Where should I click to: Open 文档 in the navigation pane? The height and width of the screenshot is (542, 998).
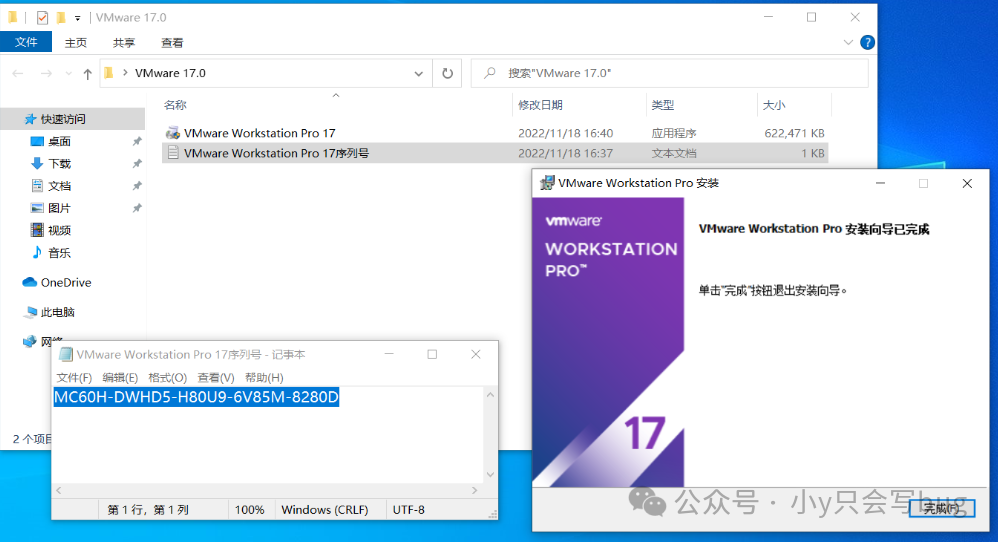59,186
